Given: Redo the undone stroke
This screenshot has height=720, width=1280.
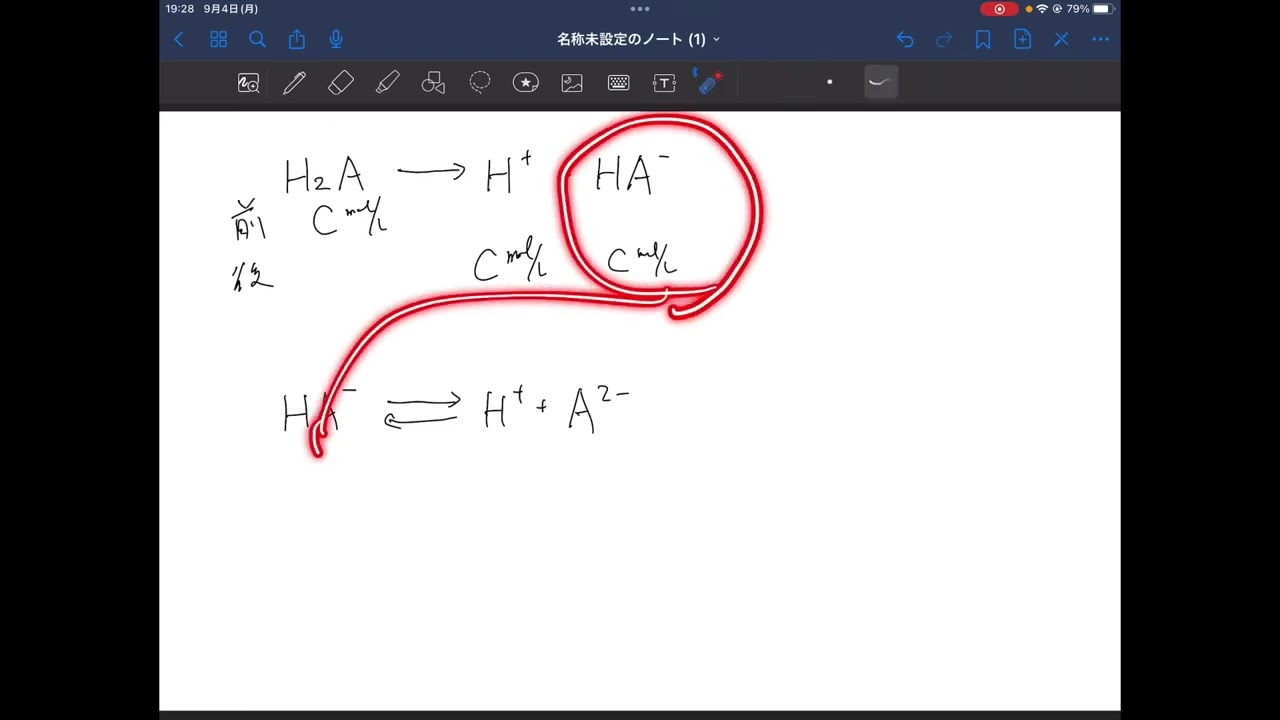Looking at the screenshot, I should pyautogui.click(x=944, y=40).
